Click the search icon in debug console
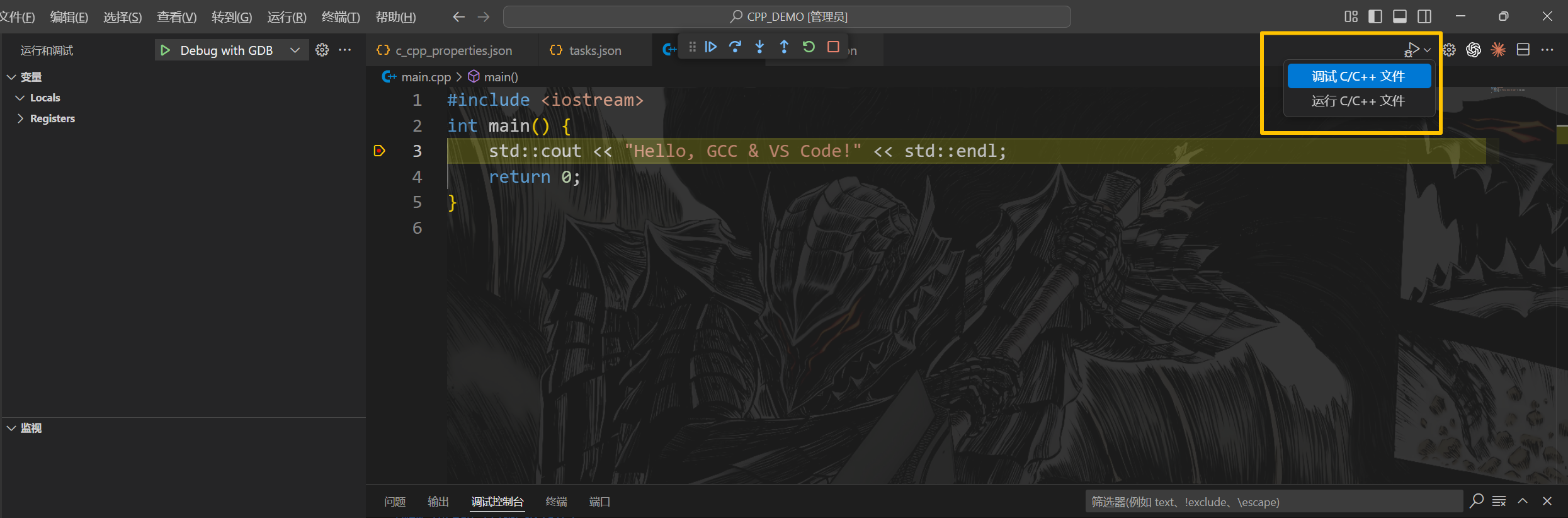 pos(1477,501)
